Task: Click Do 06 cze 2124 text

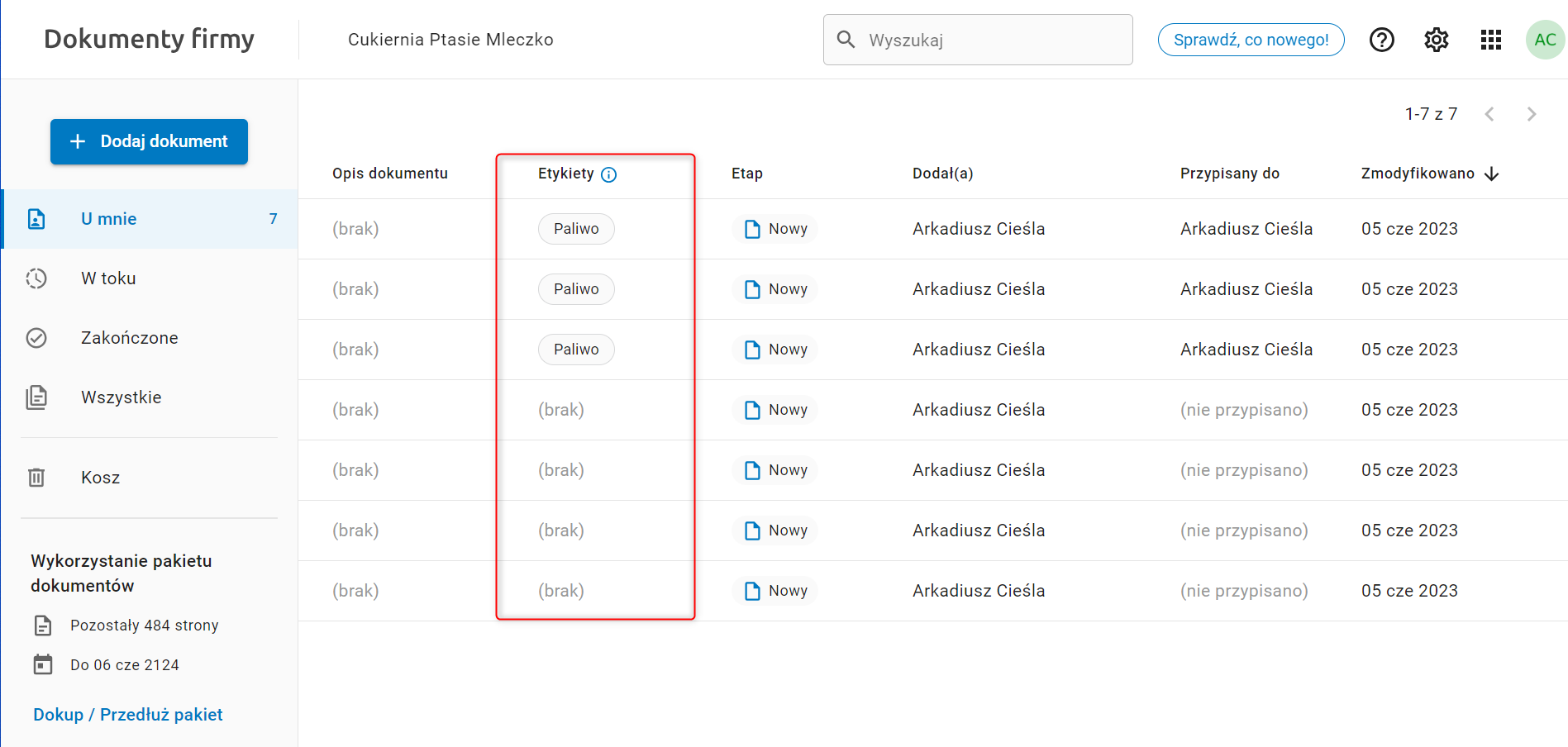Action: (125, 665)
